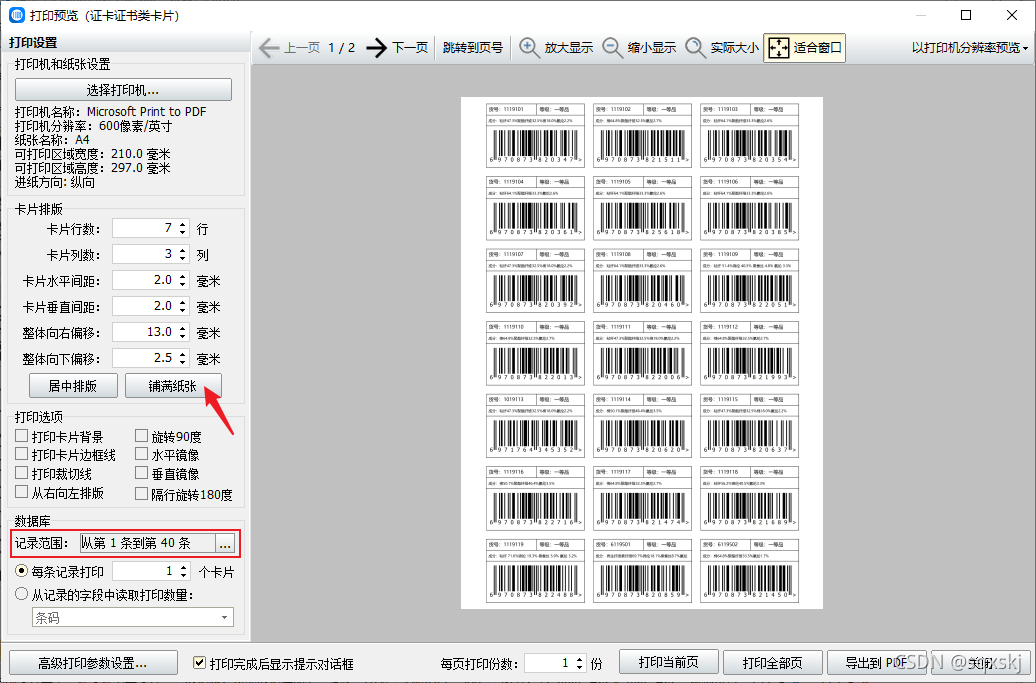Adjust card columns stepper
Screen dimensions: 1036x683
tap(183, 254)
